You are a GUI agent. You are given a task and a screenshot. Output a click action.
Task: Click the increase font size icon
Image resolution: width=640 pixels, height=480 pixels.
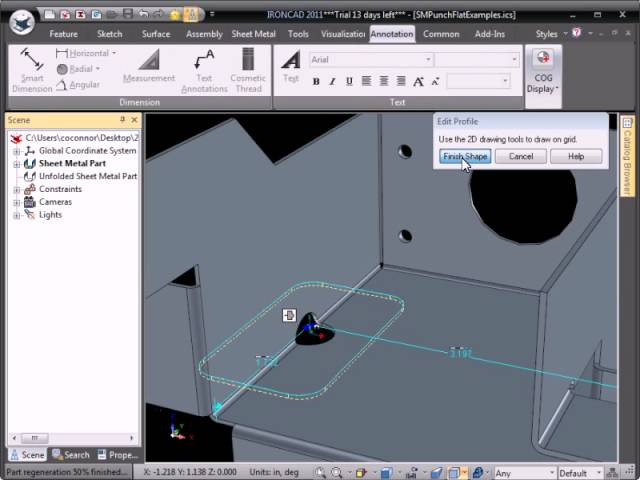(418, 82)
